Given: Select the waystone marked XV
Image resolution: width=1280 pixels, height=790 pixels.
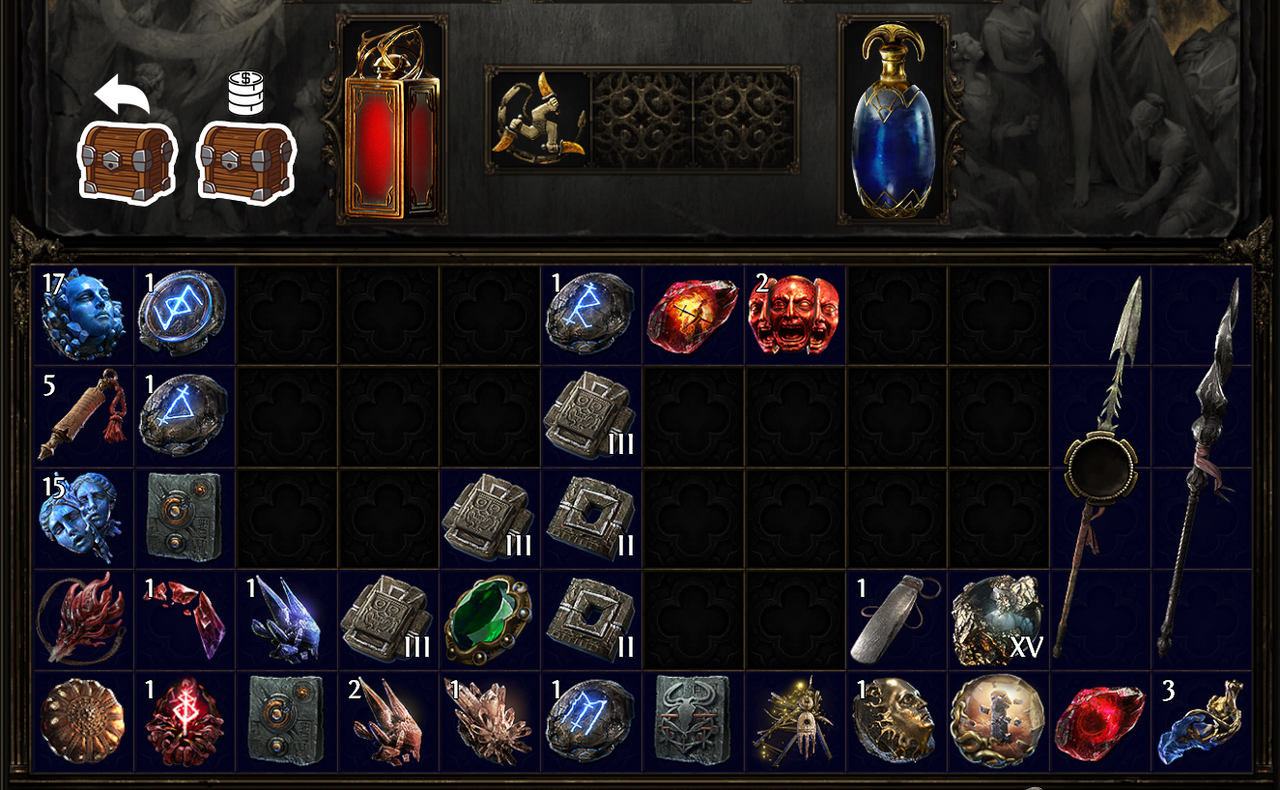Looking at the screenshot, I should coord(998,620).
